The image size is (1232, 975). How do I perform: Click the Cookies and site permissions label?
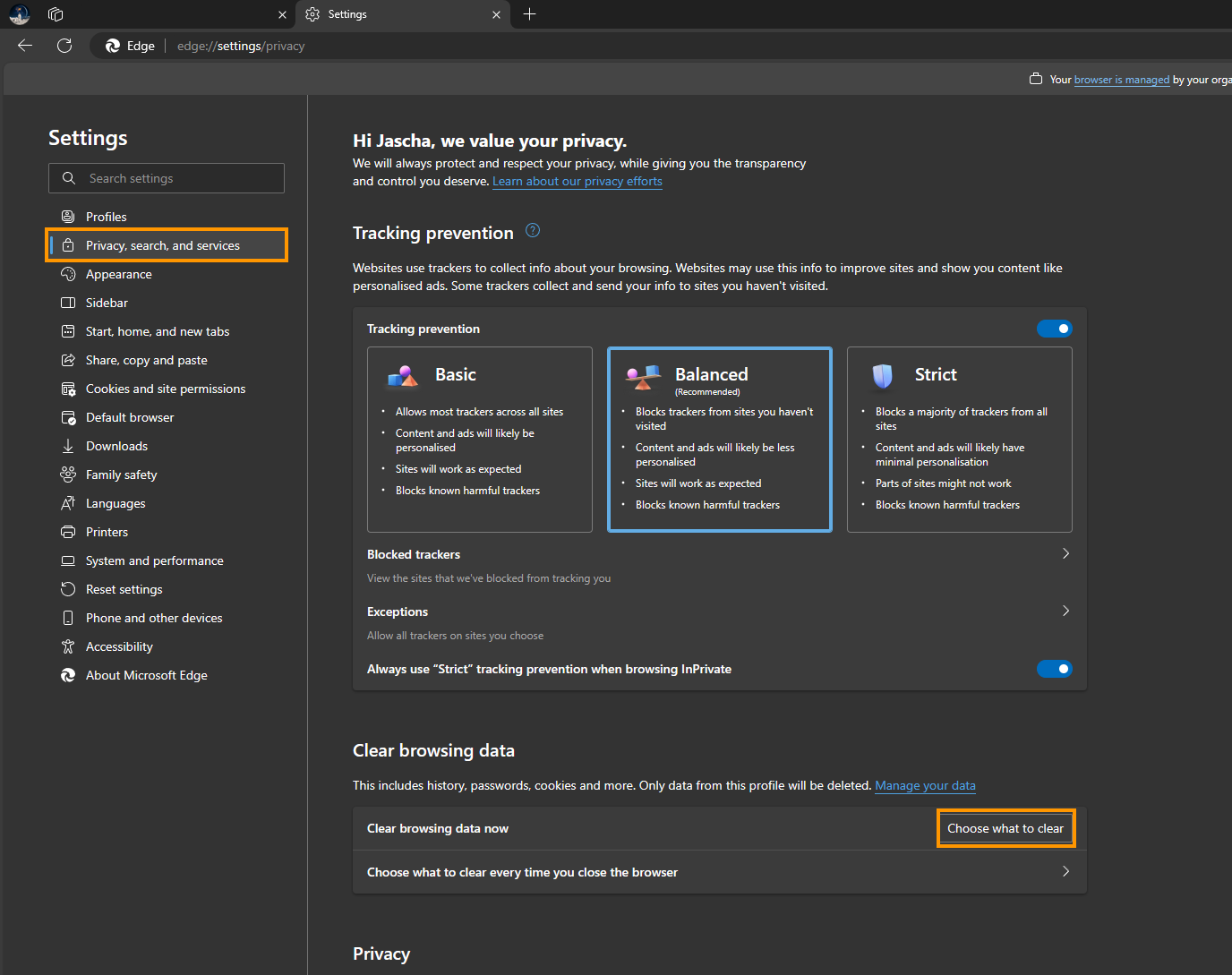pos(166,389)
